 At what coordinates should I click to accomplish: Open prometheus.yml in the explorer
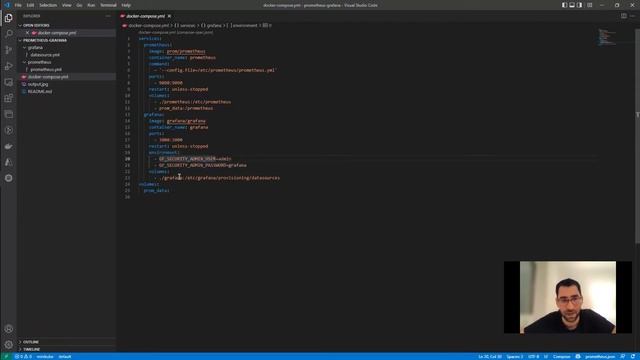click(46, 69)
